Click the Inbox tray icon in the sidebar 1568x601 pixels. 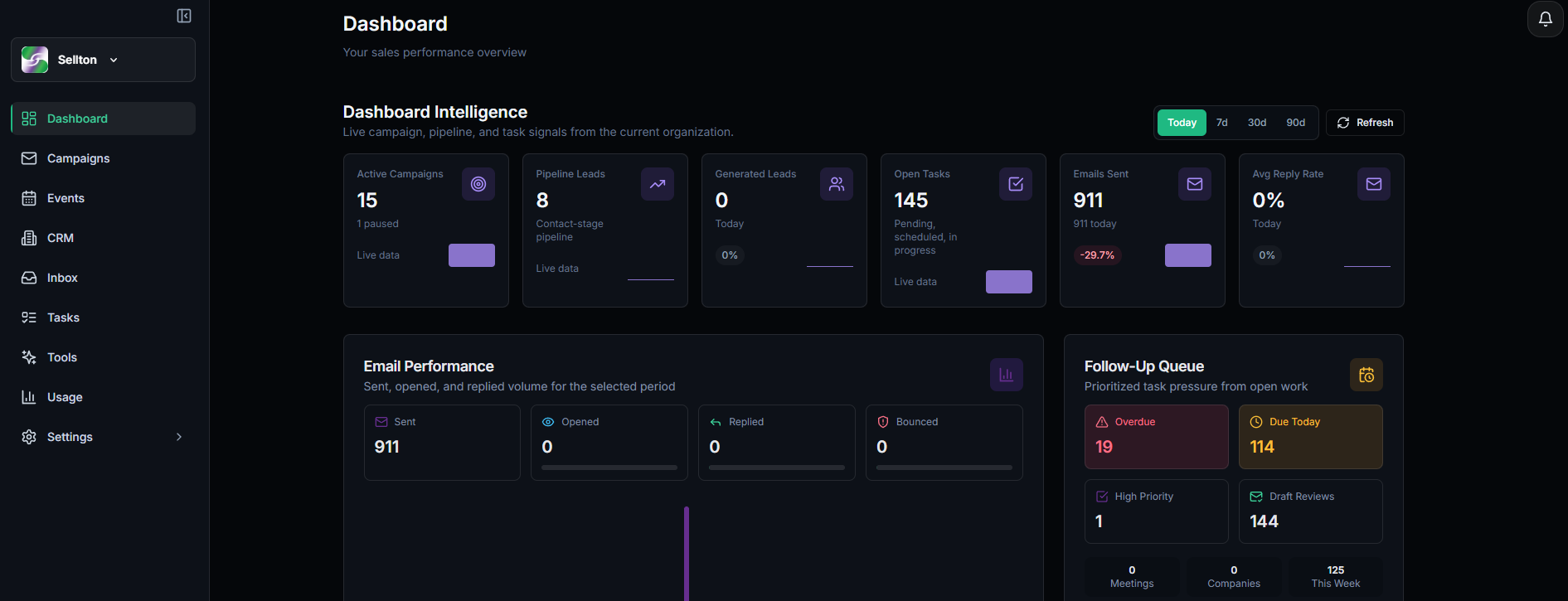[29, 278]
